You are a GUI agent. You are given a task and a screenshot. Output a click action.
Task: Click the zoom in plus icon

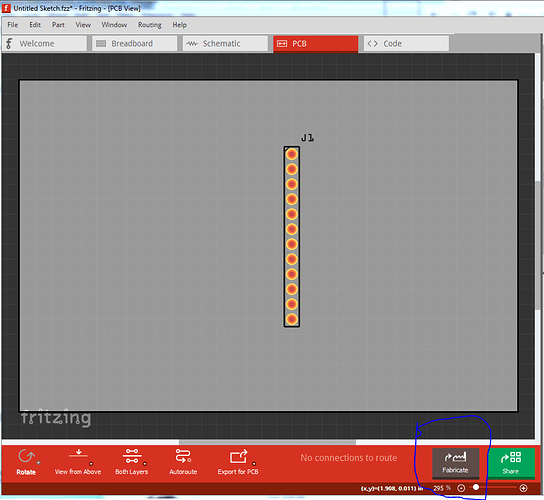click(524, 488)
